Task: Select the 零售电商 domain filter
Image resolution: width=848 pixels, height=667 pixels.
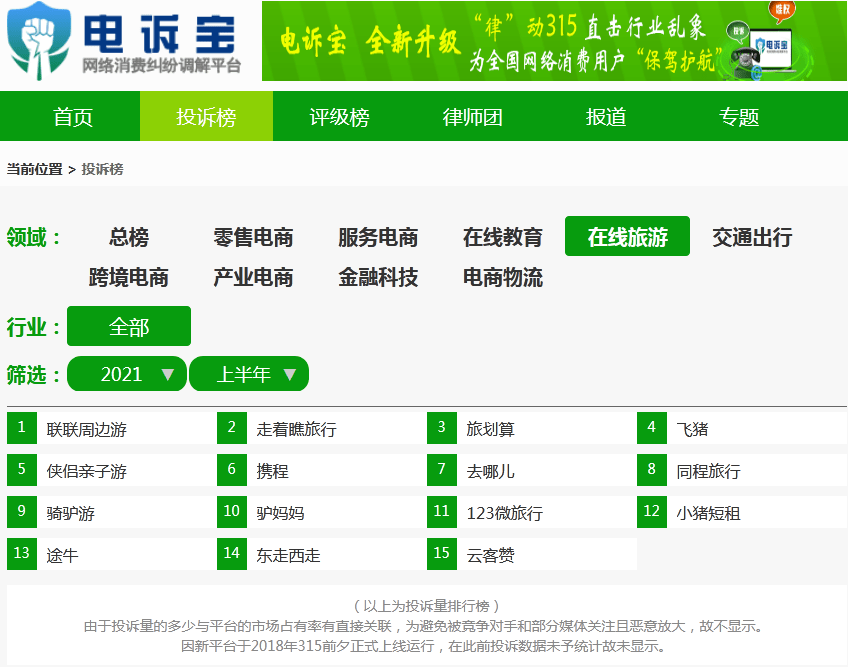Action: tap(253, 237)
